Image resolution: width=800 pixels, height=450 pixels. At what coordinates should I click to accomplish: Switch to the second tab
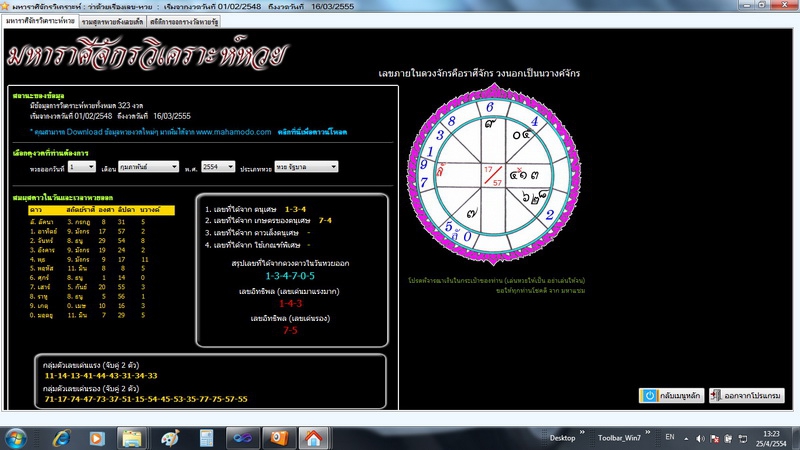pos(112,22)
